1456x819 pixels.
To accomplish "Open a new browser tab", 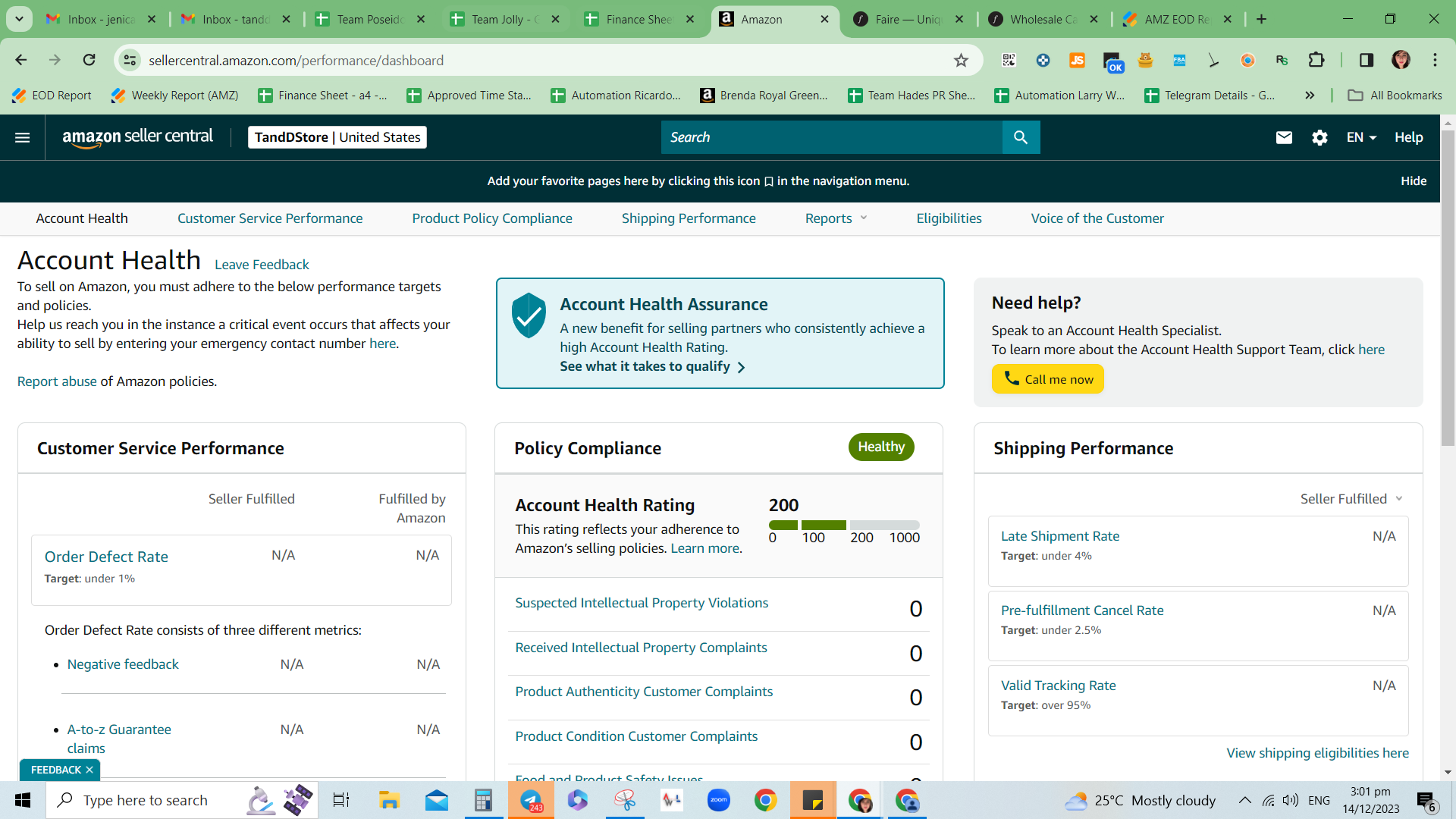I will [1261, 19].
